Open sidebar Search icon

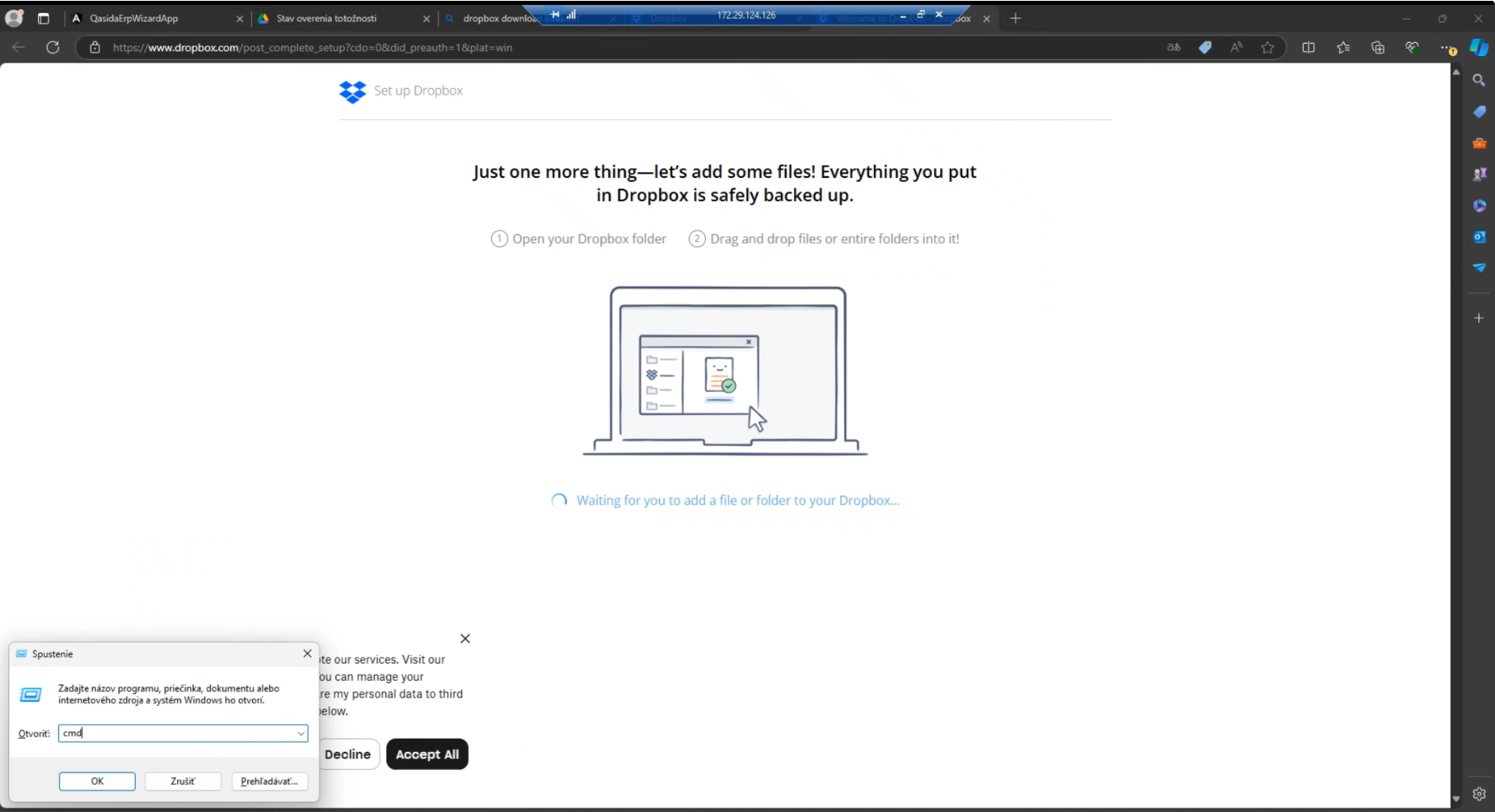[x=1479, y=80]
